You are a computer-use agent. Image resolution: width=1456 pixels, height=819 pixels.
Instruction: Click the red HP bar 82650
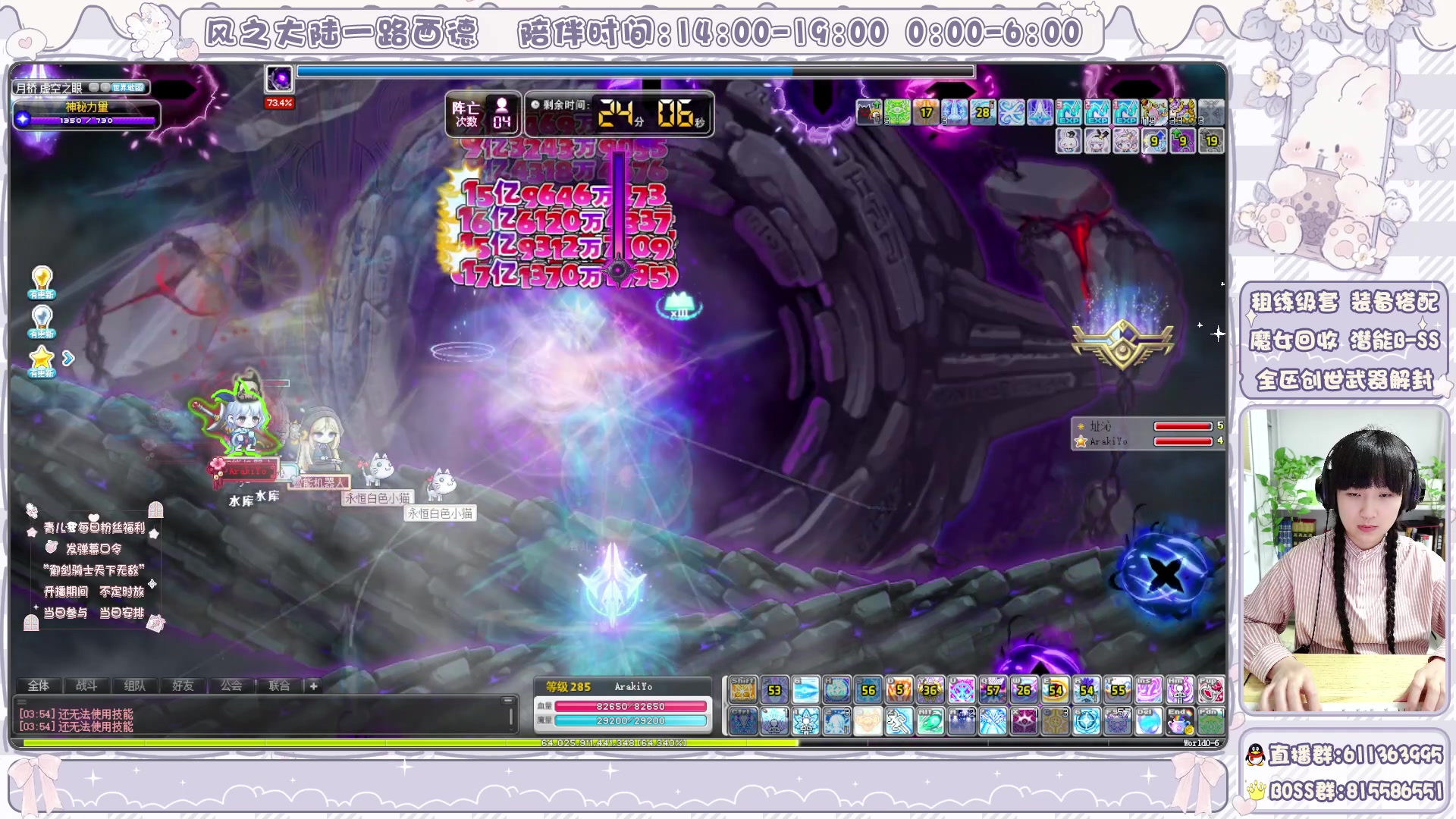coord(630,706)
